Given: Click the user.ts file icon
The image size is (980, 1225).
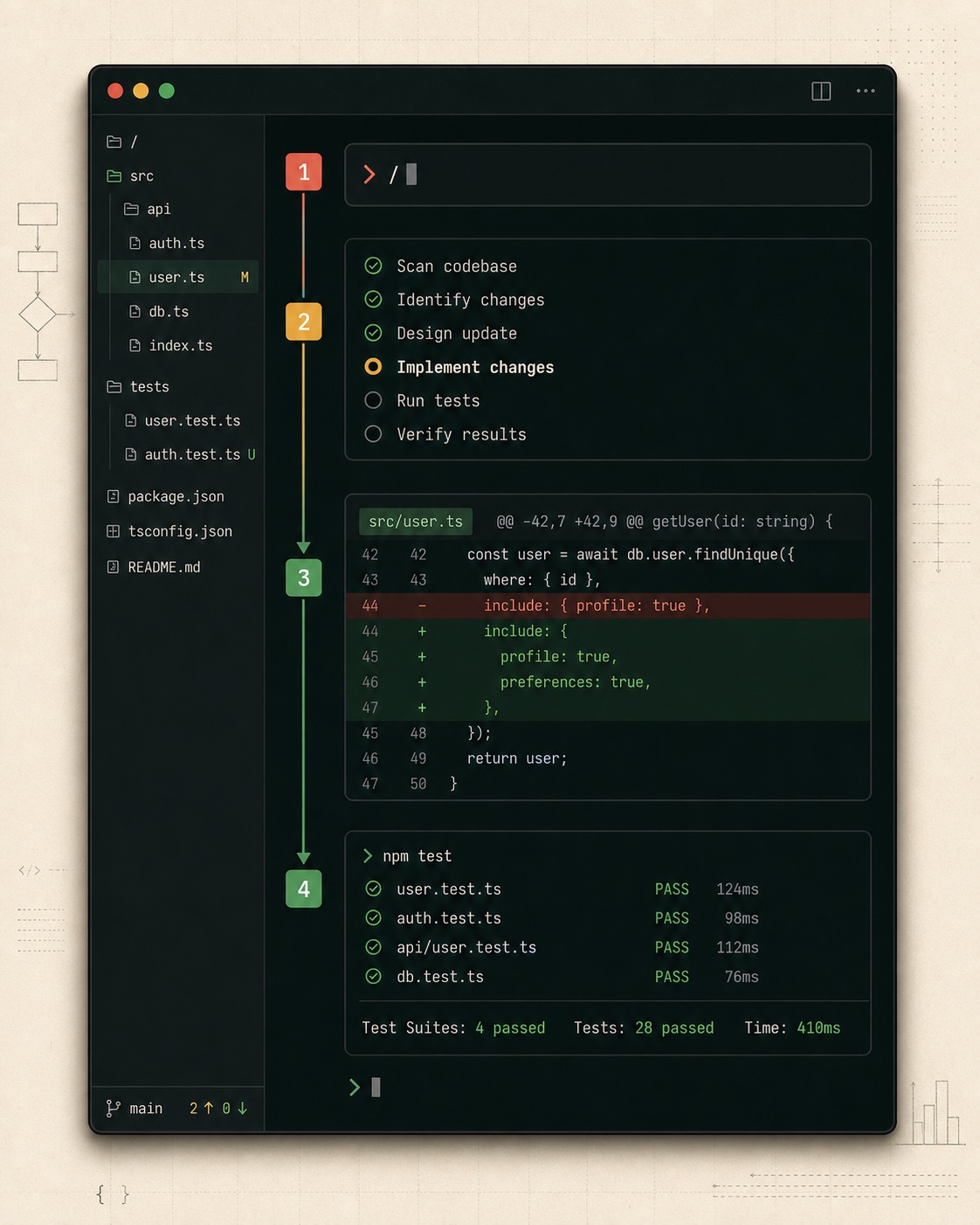Looking at the screenshot, I should tap(135, 277).
